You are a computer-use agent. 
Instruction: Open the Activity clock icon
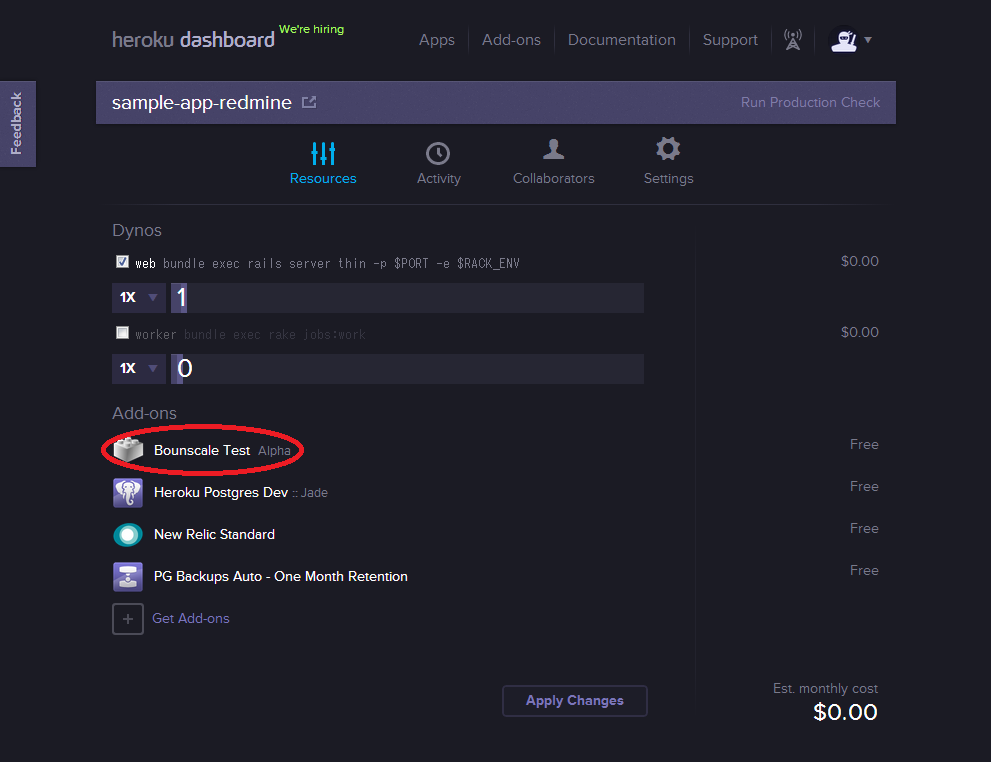pyautogui.click(x=437, y=154)
